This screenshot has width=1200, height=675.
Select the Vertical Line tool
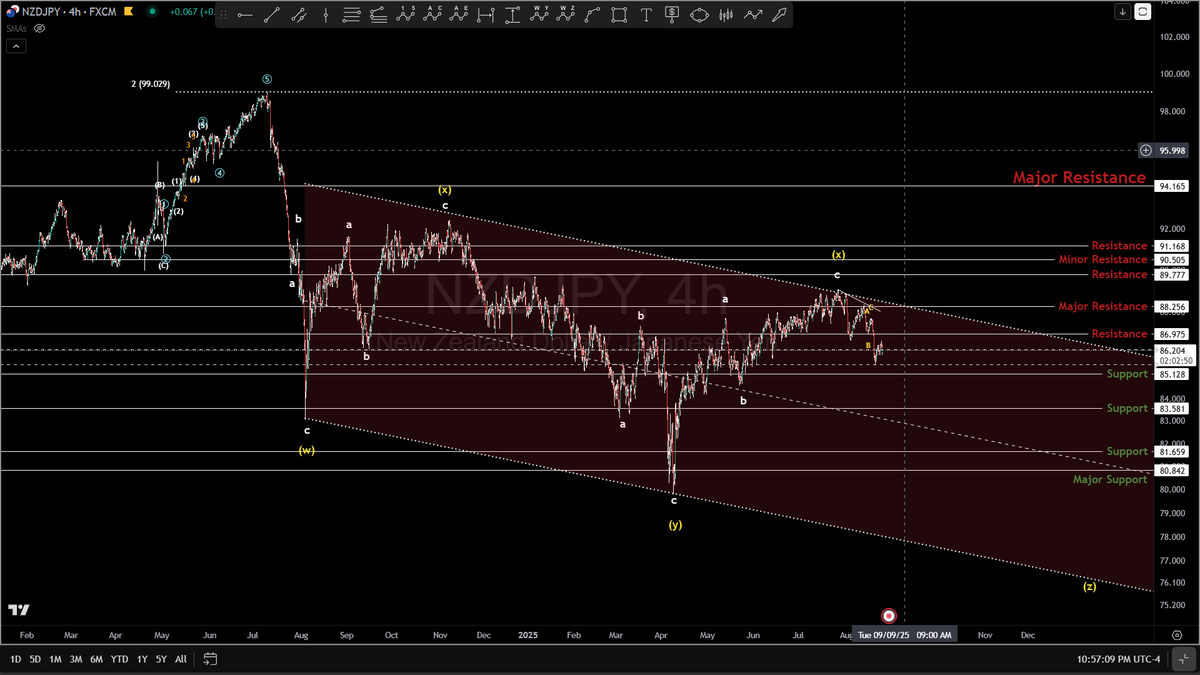(x=324, y=15)
